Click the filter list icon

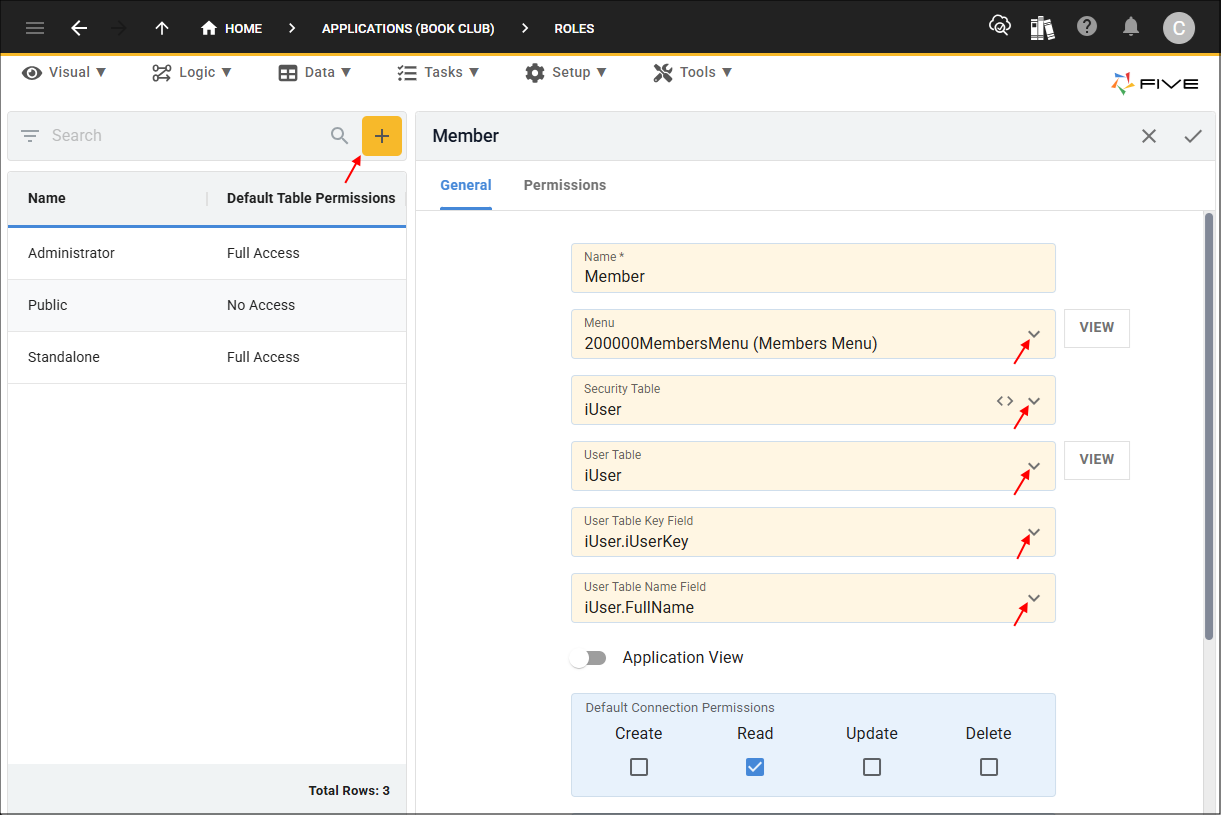click(x=30, y=136)
